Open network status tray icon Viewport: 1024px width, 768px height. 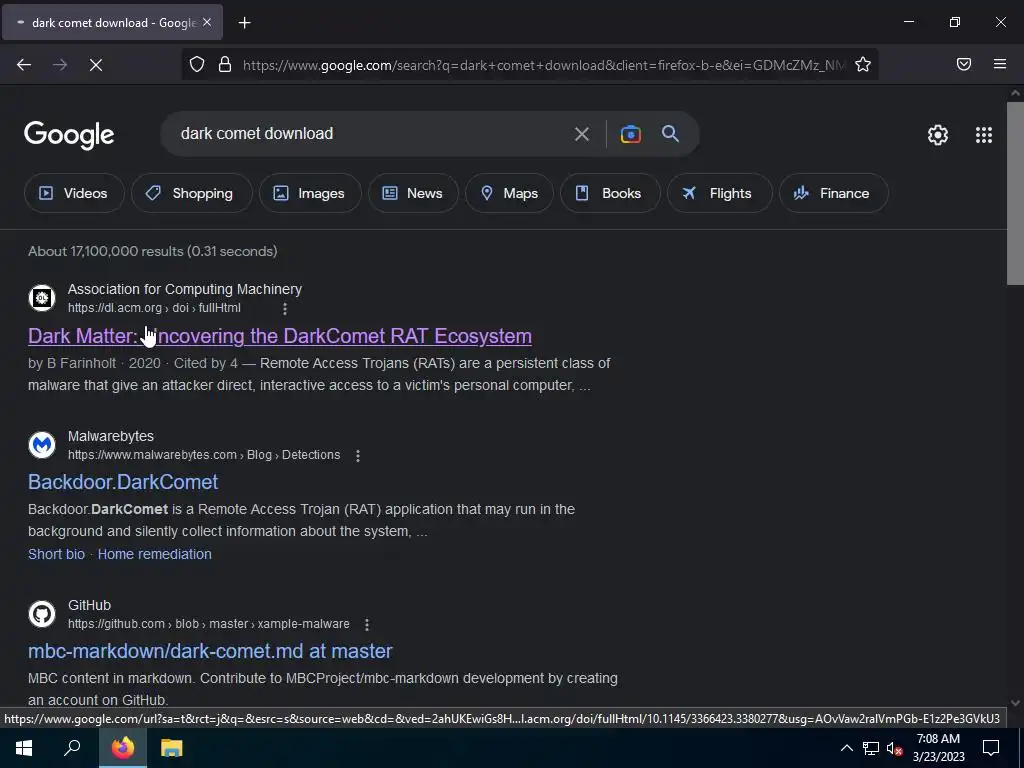coord(871,748)
